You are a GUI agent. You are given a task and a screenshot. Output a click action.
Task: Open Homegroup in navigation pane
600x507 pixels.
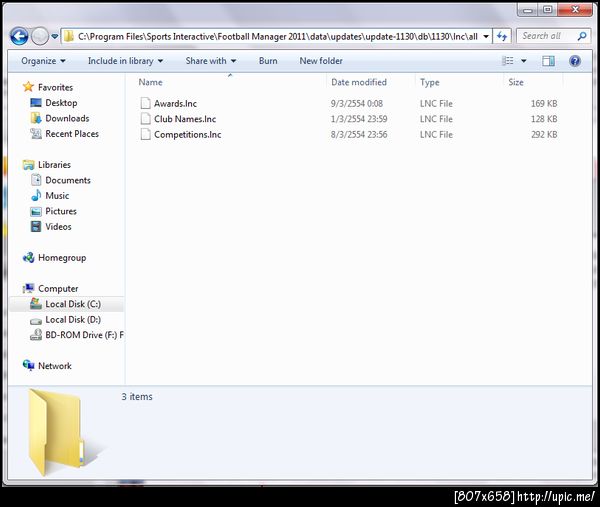[62, 258]
